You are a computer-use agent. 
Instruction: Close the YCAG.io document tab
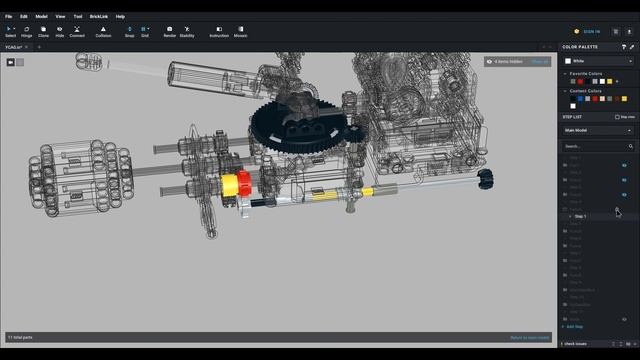[x=27, y=47]
